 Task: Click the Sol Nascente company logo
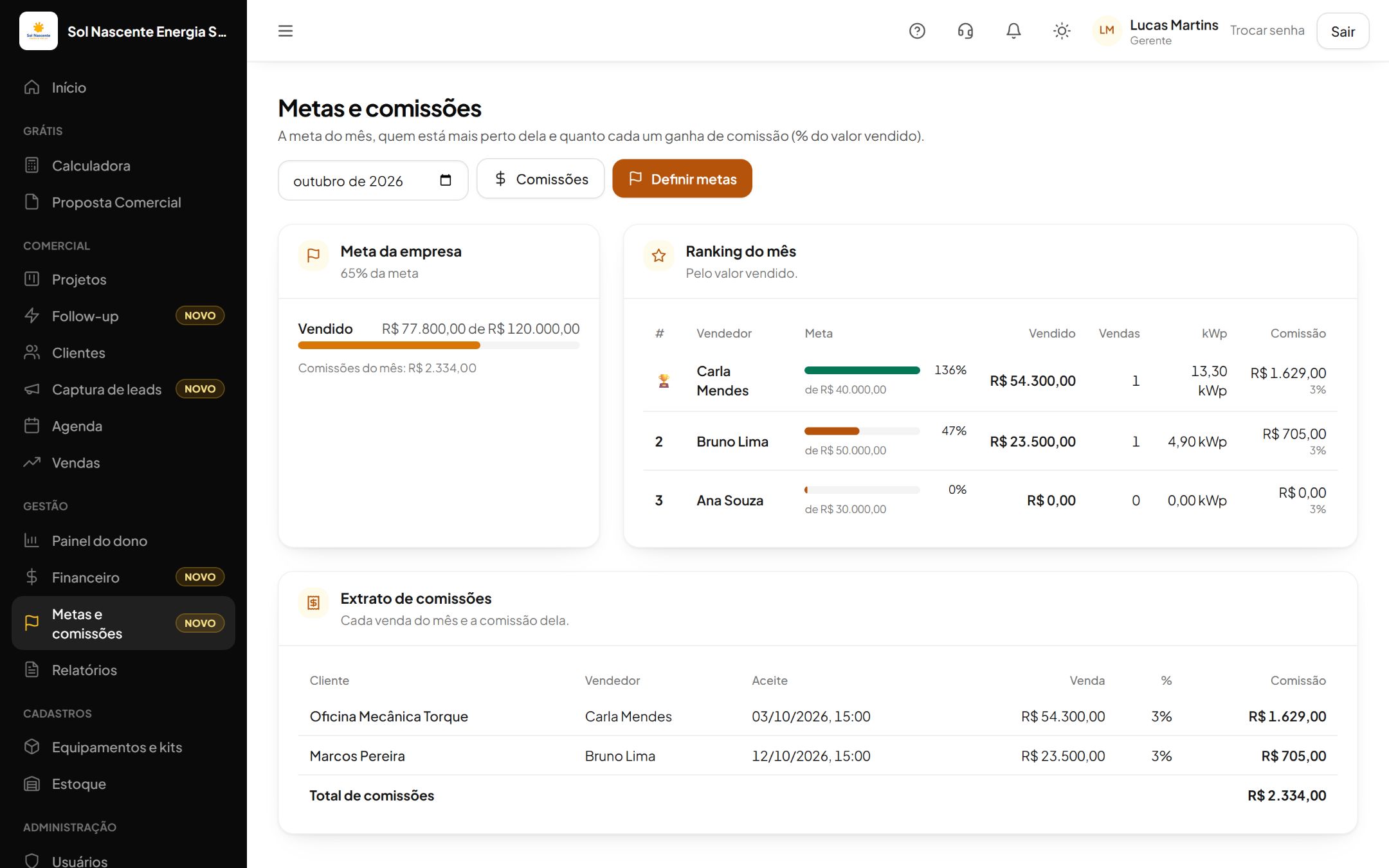pyautogui.click(x=39, y=31)
